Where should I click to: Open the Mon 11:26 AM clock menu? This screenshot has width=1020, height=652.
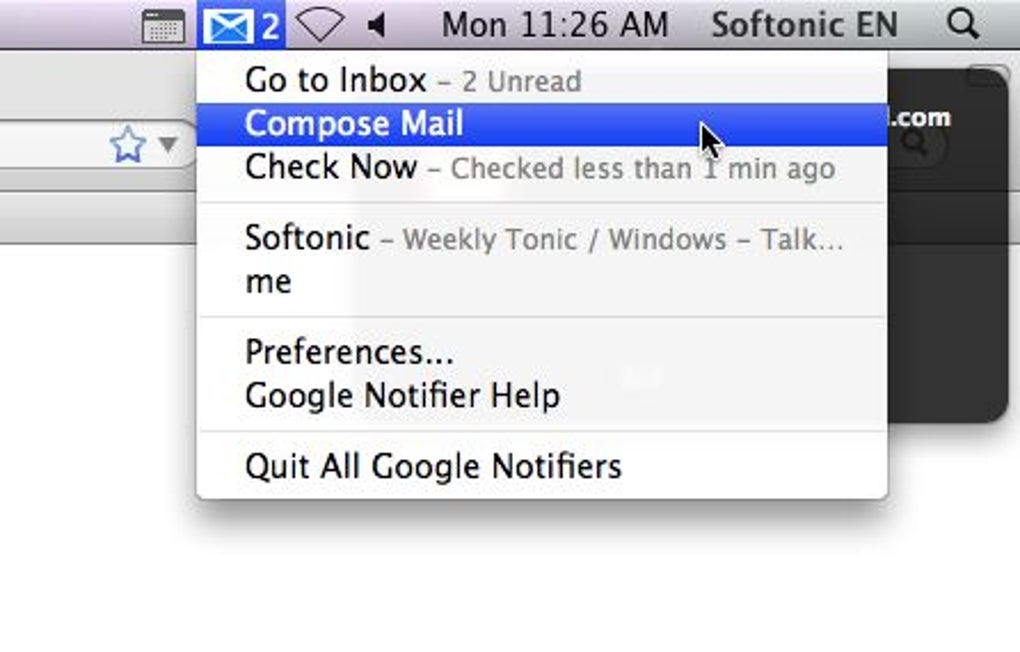coord(555,25)
